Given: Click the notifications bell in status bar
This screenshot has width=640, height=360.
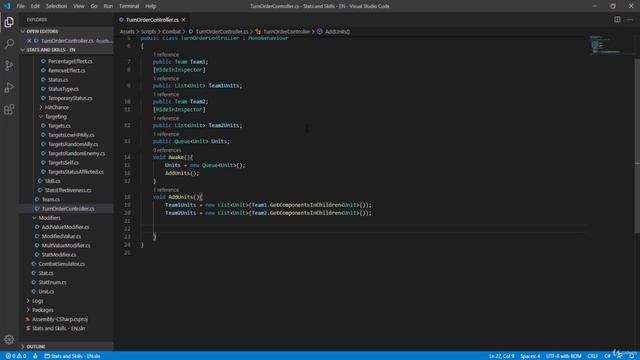Looking at the screenshot, I should (x=631, y=356).
